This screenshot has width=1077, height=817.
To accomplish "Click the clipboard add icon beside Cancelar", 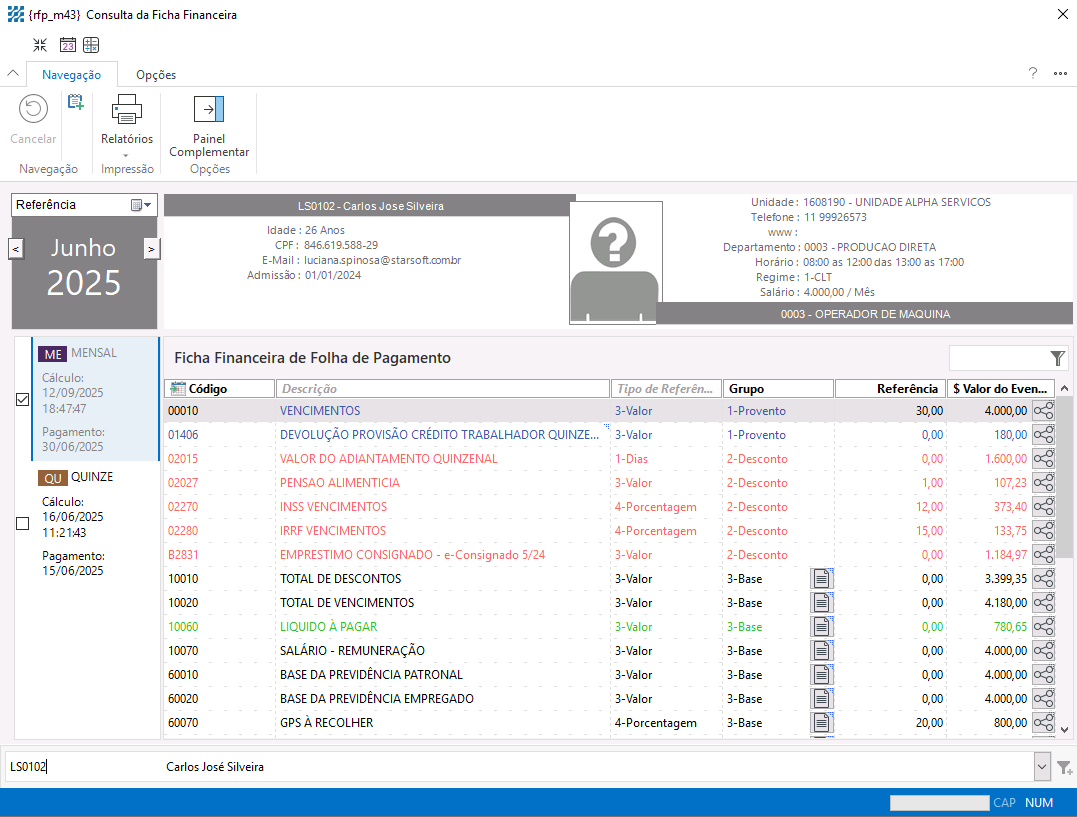I will pyautogui.click(x=75, y=102).
